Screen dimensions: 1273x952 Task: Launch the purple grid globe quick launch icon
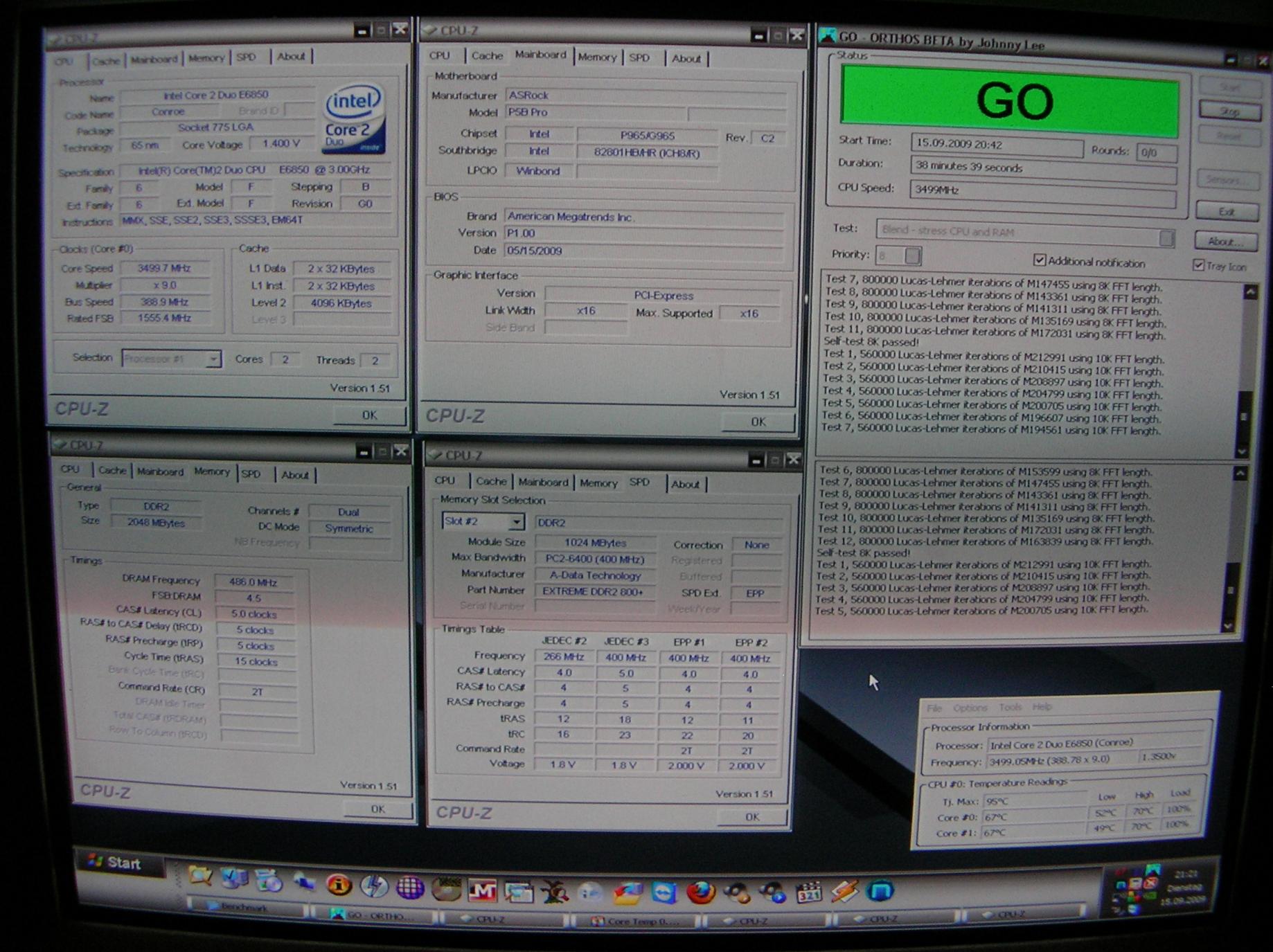point(410,887)
